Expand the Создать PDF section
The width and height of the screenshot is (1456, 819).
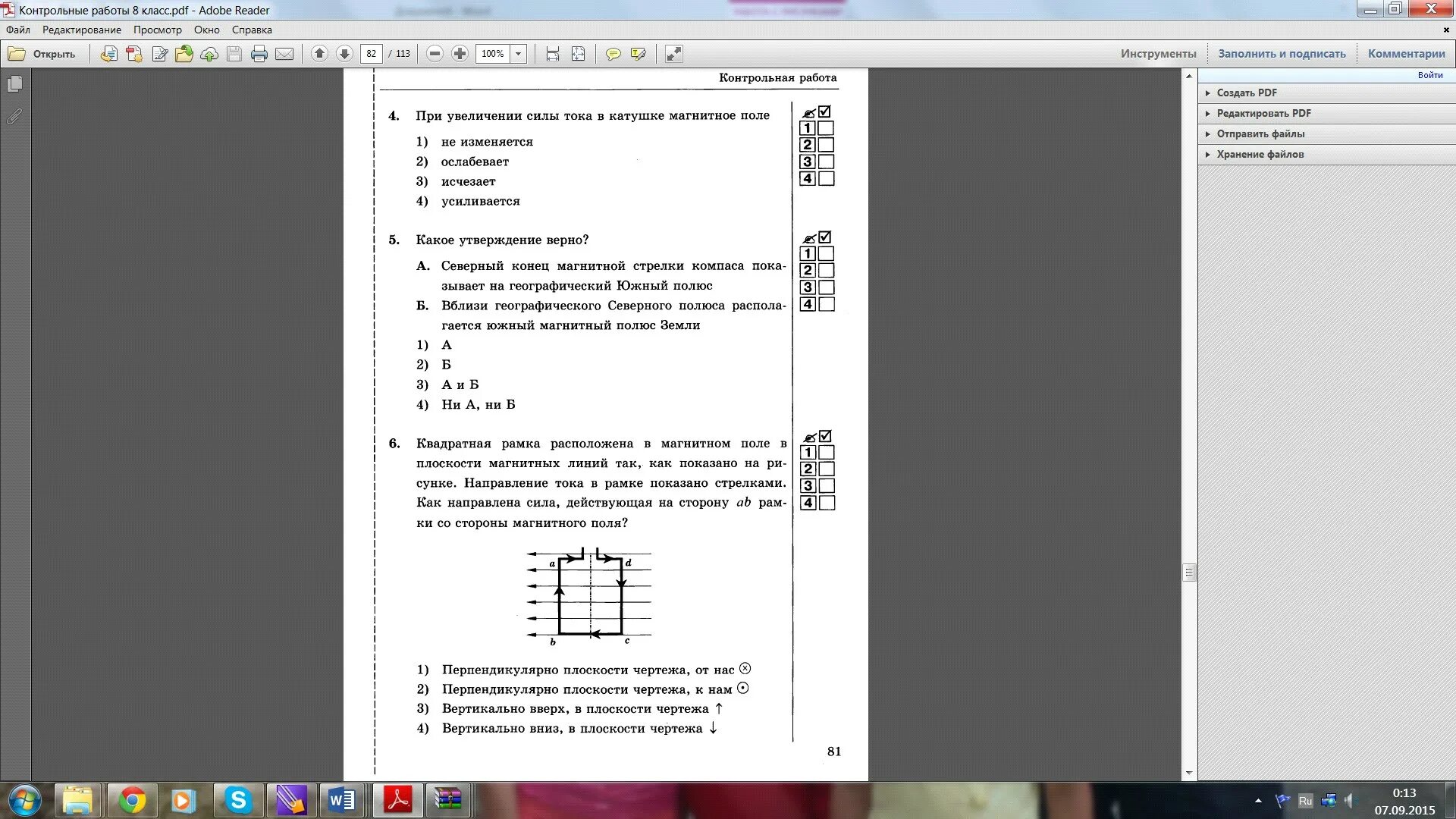coord(1247,93)
